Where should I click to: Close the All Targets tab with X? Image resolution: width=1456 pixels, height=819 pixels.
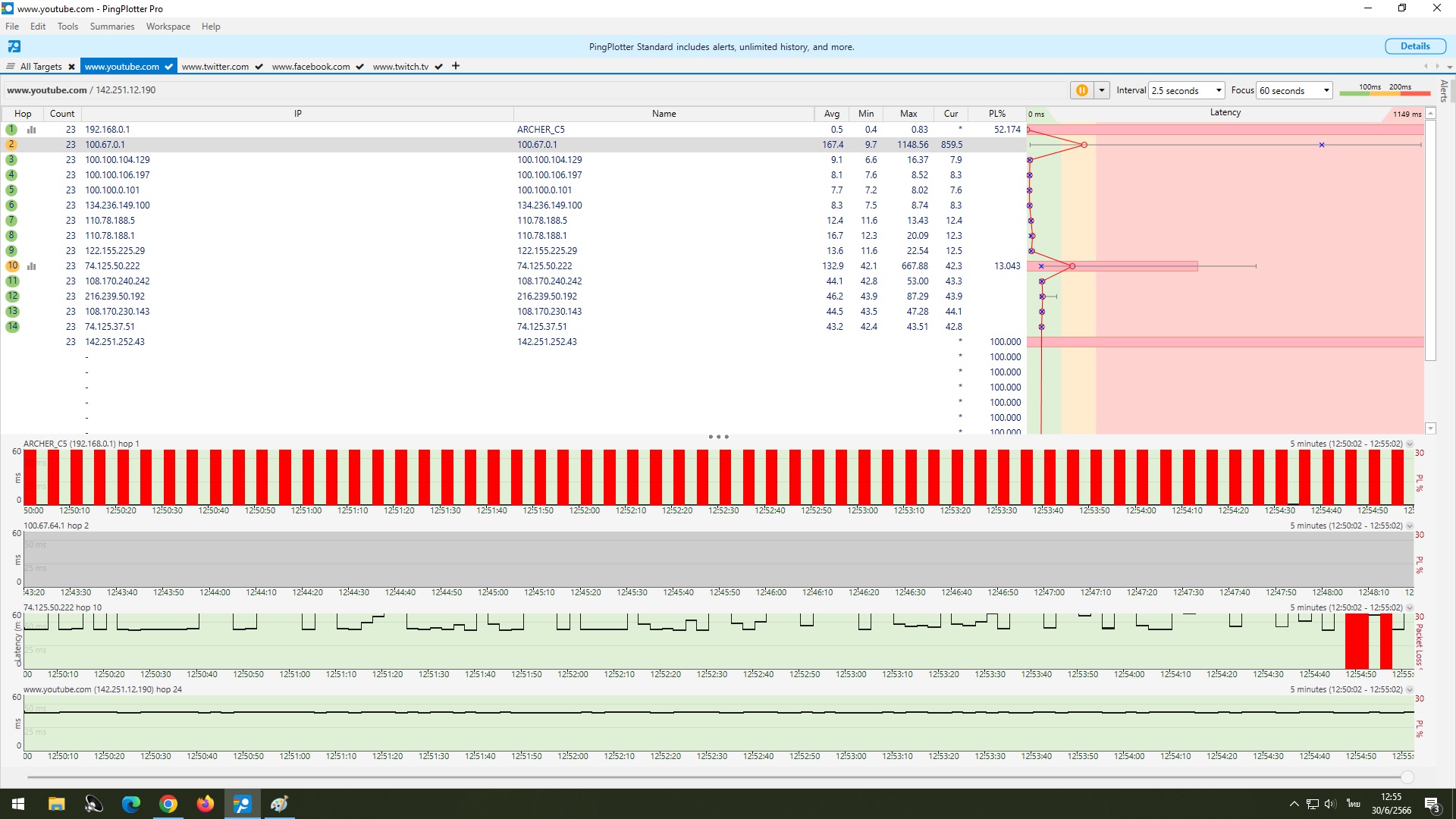point(71,67)
